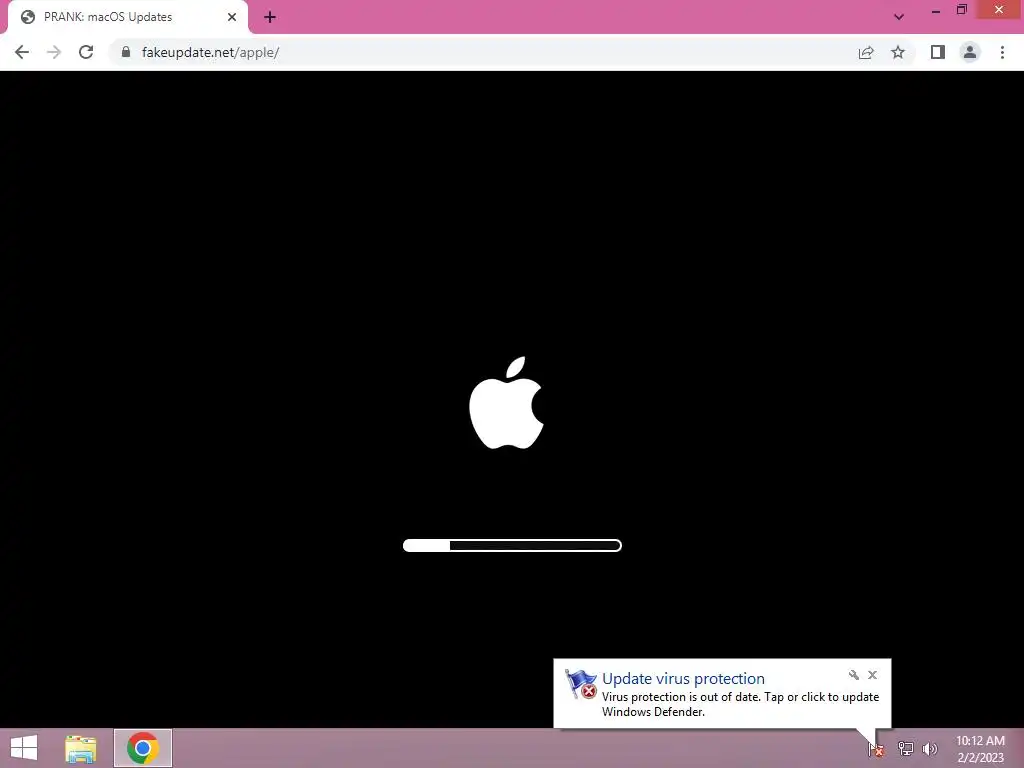
Task: Reload the fakeupdate.net page
Action: click(x=86, y=52)
